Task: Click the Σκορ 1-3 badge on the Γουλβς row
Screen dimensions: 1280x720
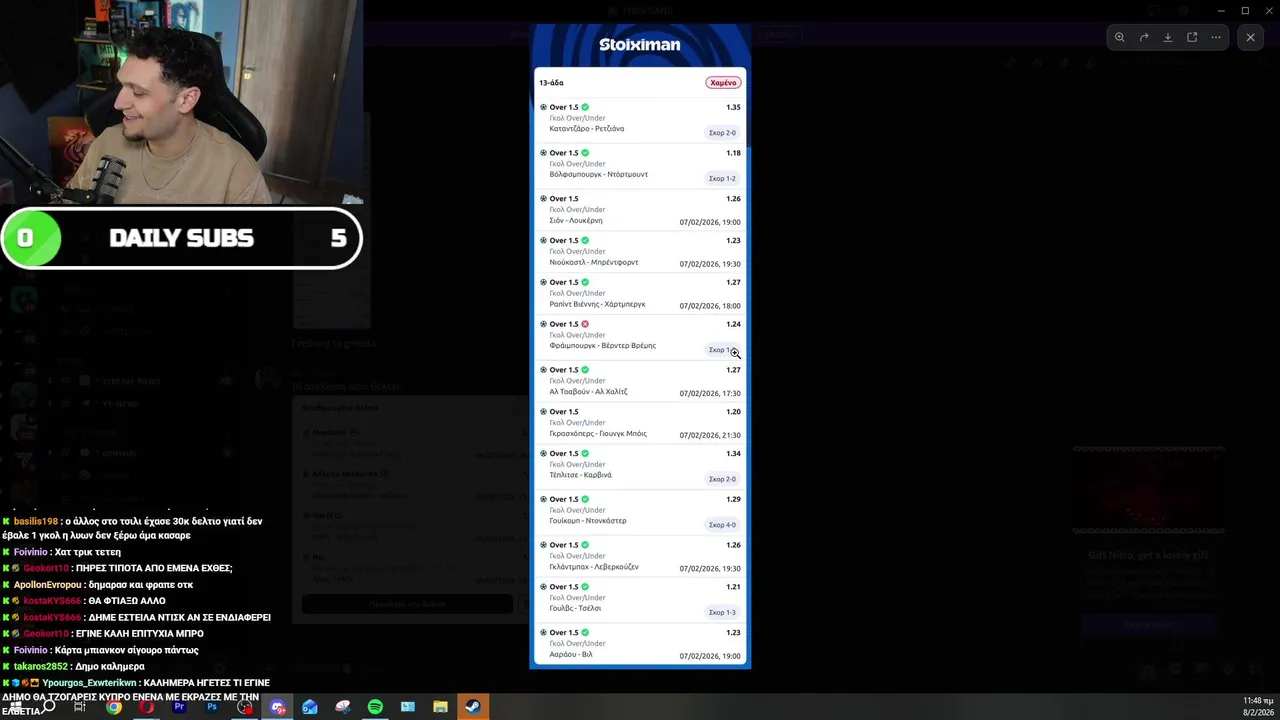Action: (722, 613)
